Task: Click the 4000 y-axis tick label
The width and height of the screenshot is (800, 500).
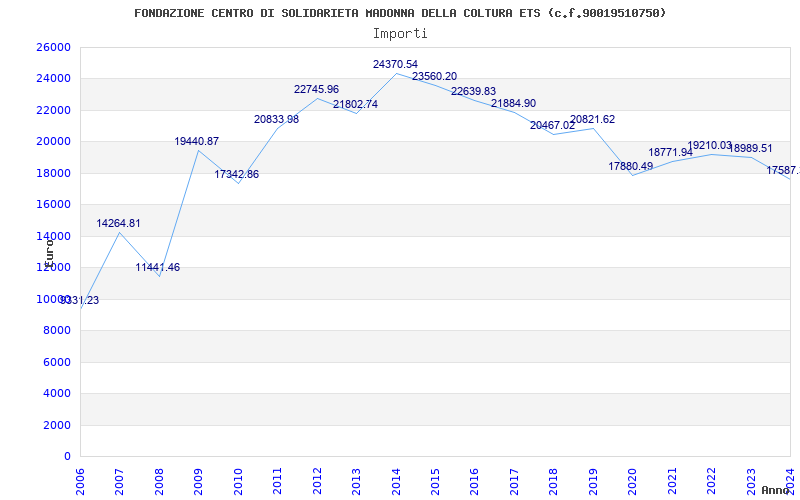Action: pos(57,394)
